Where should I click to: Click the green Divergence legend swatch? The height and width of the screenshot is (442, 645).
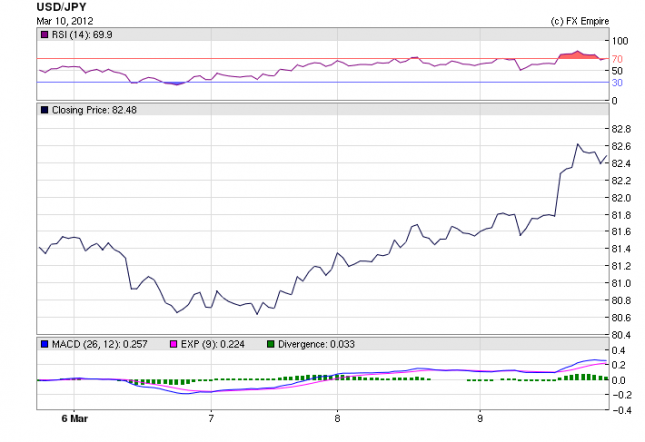271,344
